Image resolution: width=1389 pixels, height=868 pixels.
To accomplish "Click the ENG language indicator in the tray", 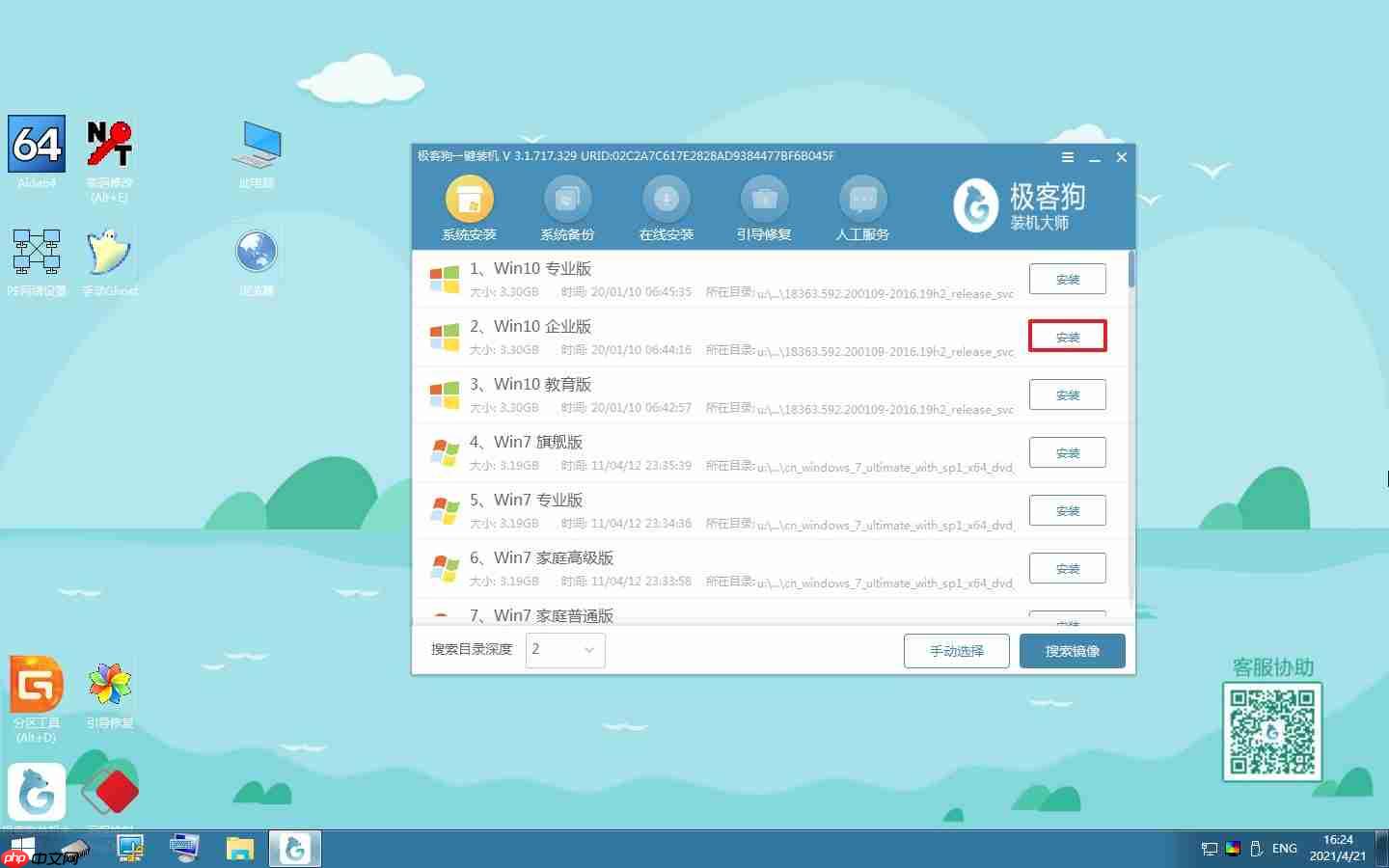I will 1284,848.
